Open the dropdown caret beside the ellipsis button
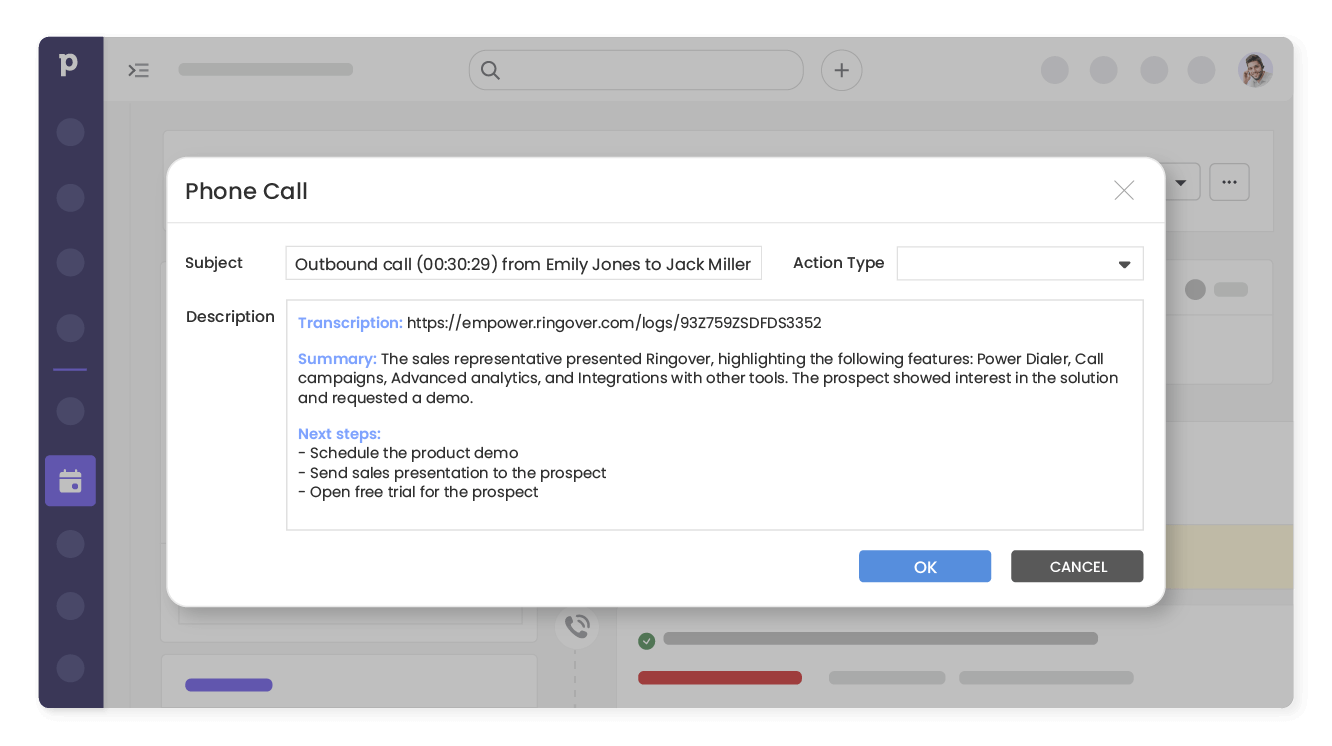This screenshot has width=1332, height=746. 1181,183
